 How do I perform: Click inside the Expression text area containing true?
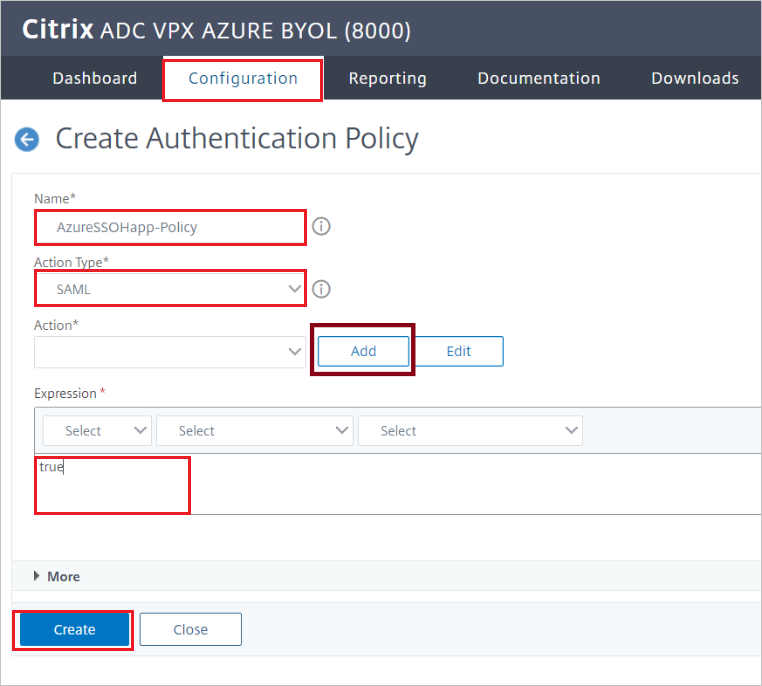coord(398,484)
